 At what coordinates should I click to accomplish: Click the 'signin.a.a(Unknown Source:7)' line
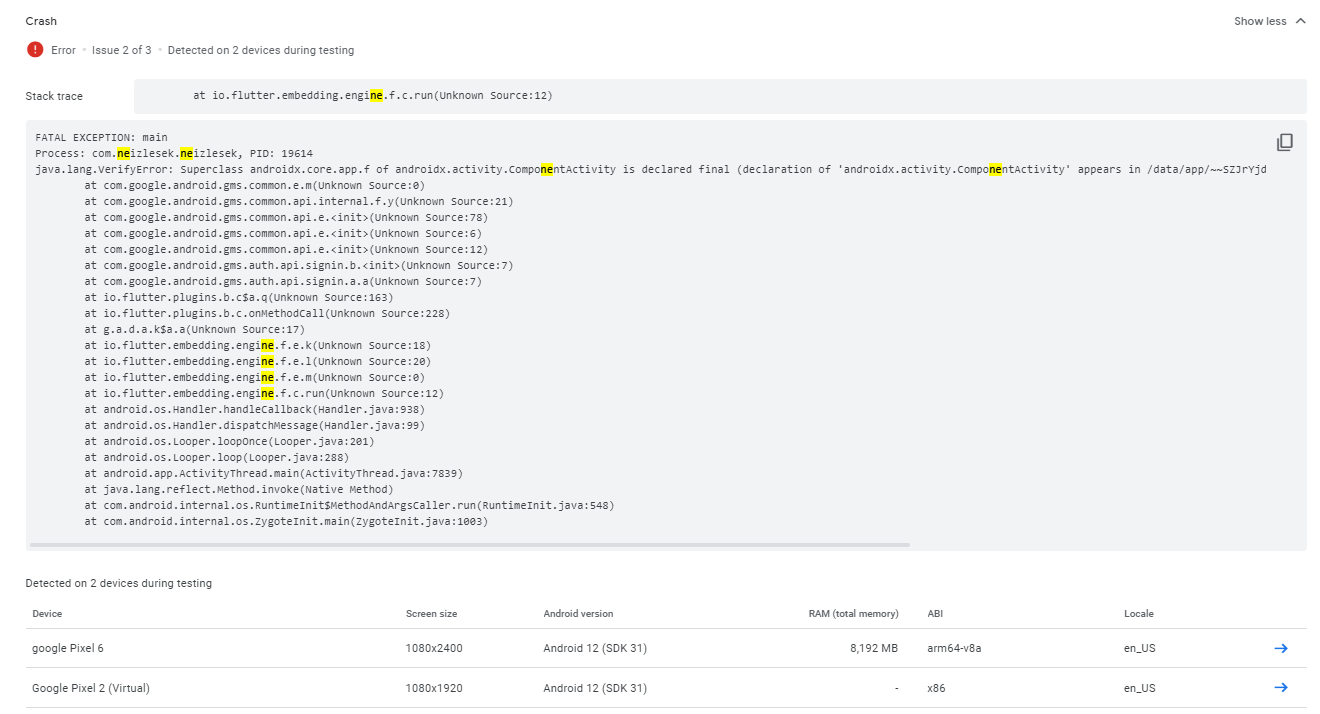pyautogui.click(x=283, y=281)
